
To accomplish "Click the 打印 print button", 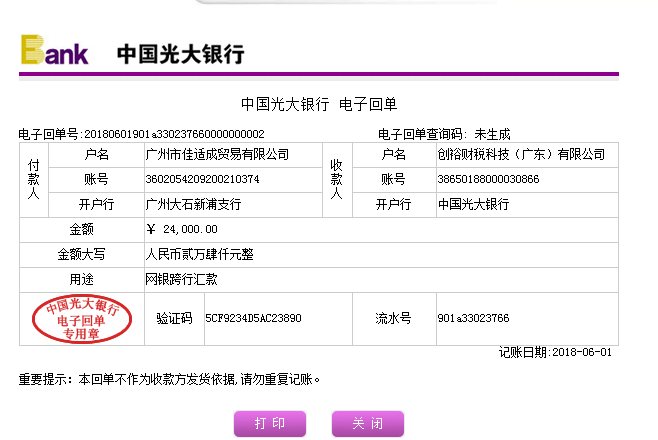I will click(x=270, y=424).
